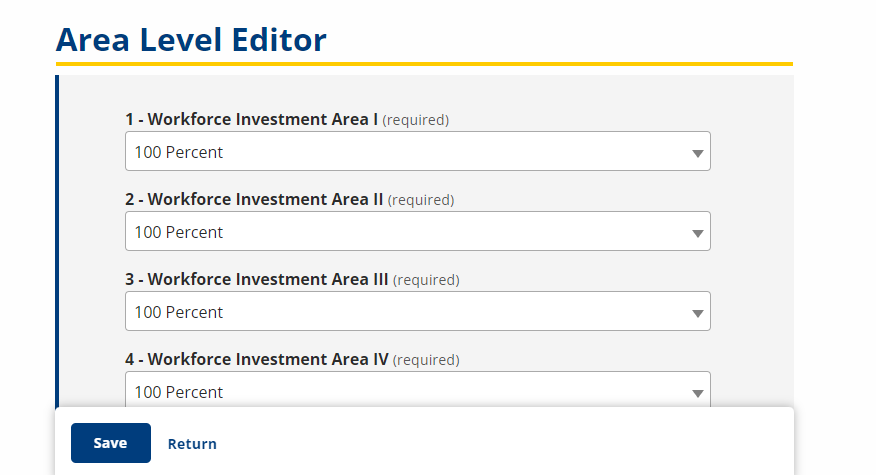876x475 pixels.
Task: Follow the Return link
Action: coord(192,444)
